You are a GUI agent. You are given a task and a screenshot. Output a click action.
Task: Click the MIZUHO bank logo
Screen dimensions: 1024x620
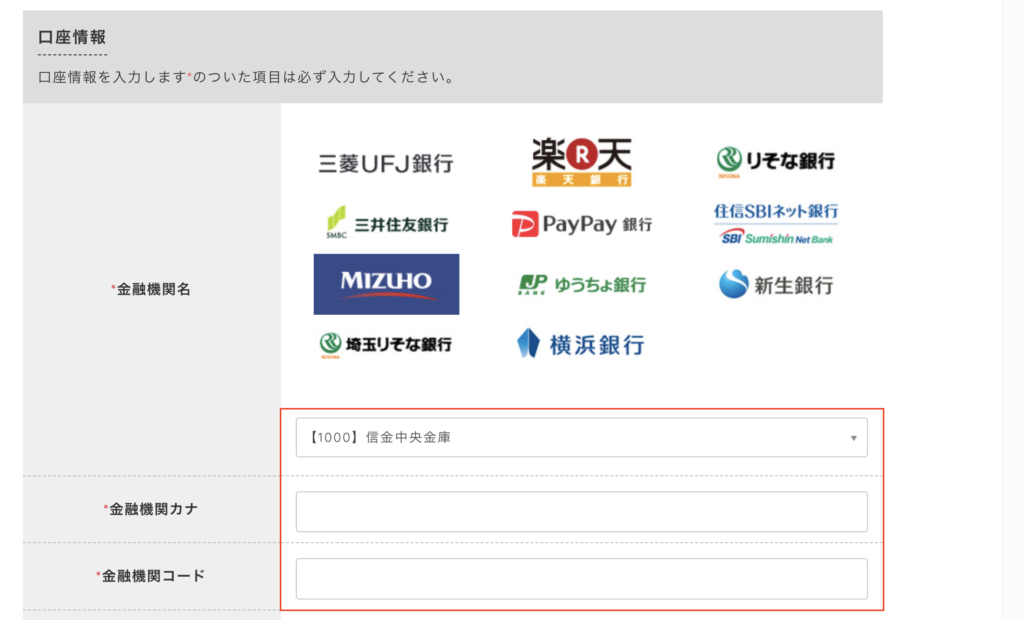coord(386,284)
